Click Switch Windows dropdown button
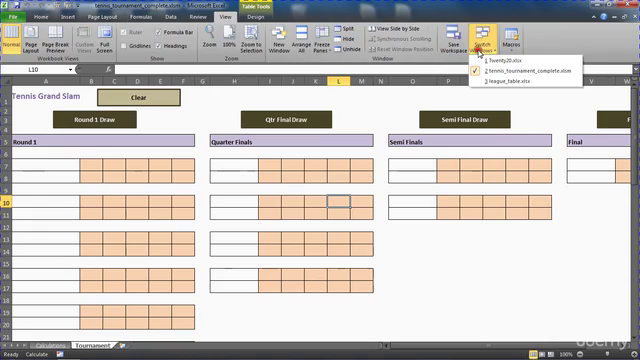 click(x=483, y=39)
